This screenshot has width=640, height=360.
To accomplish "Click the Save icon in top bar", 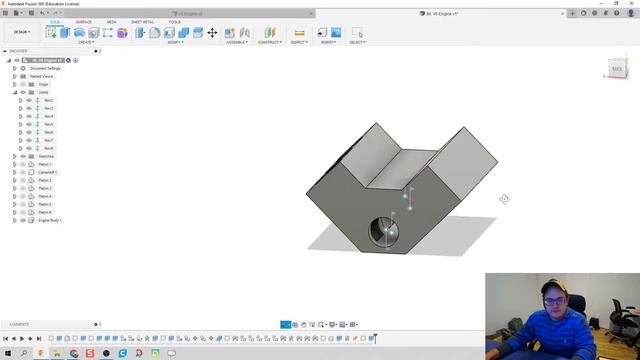I will pos(31,13).
